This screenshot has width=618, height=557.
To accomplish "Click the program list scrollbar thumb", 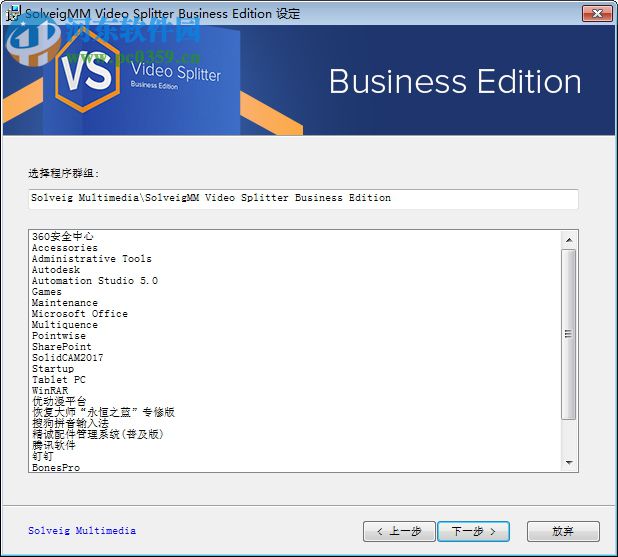I will tap(569, 334).
